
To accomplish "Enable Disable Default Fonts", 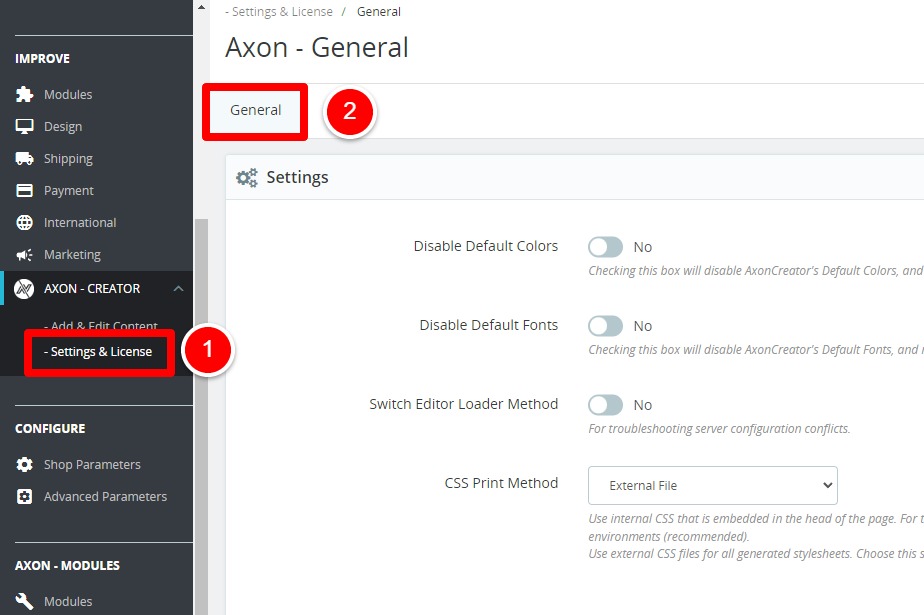I will coord(605,325).
